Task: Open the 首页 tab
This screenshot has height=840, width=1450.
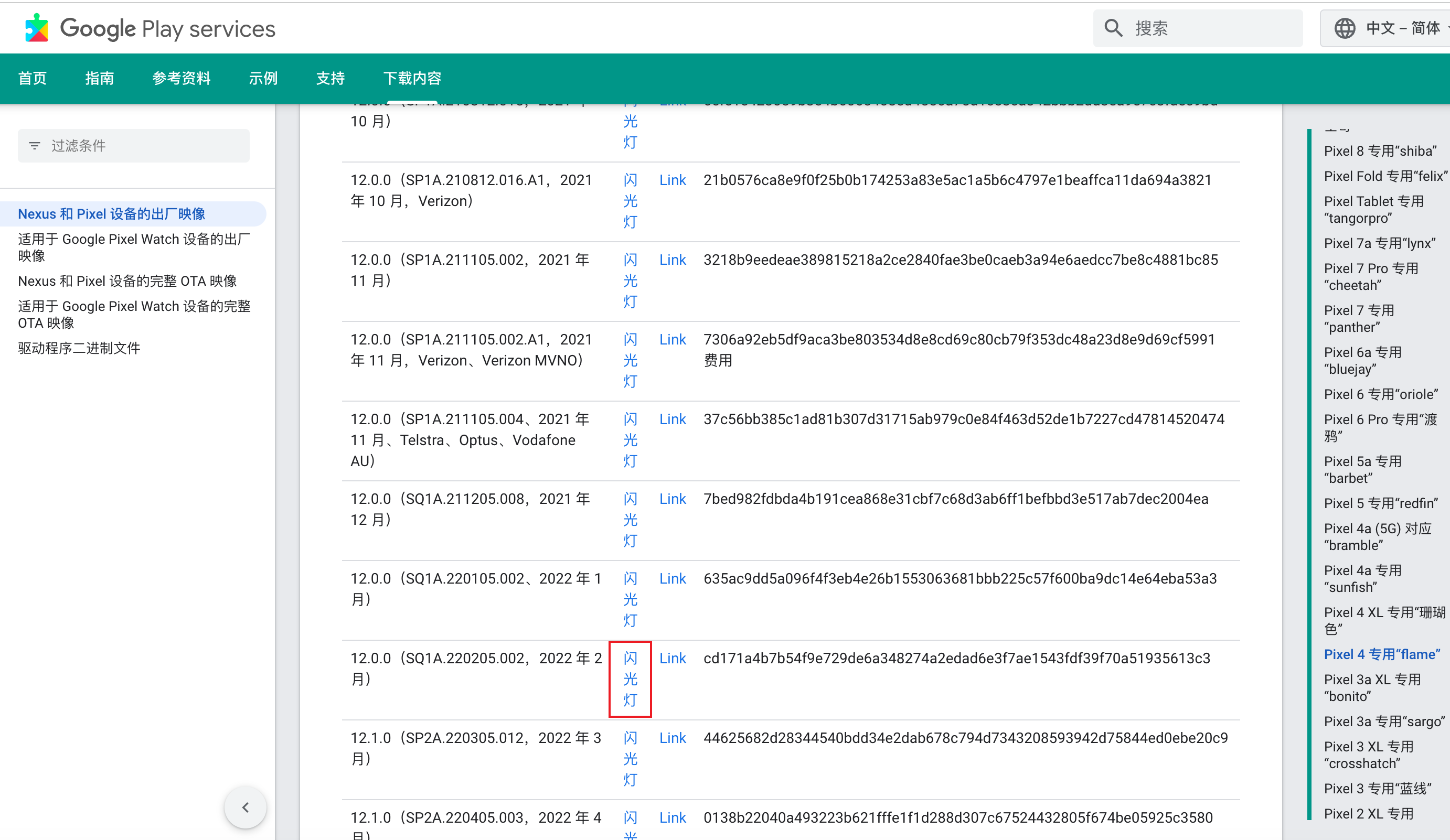Action: coord(32,78)
